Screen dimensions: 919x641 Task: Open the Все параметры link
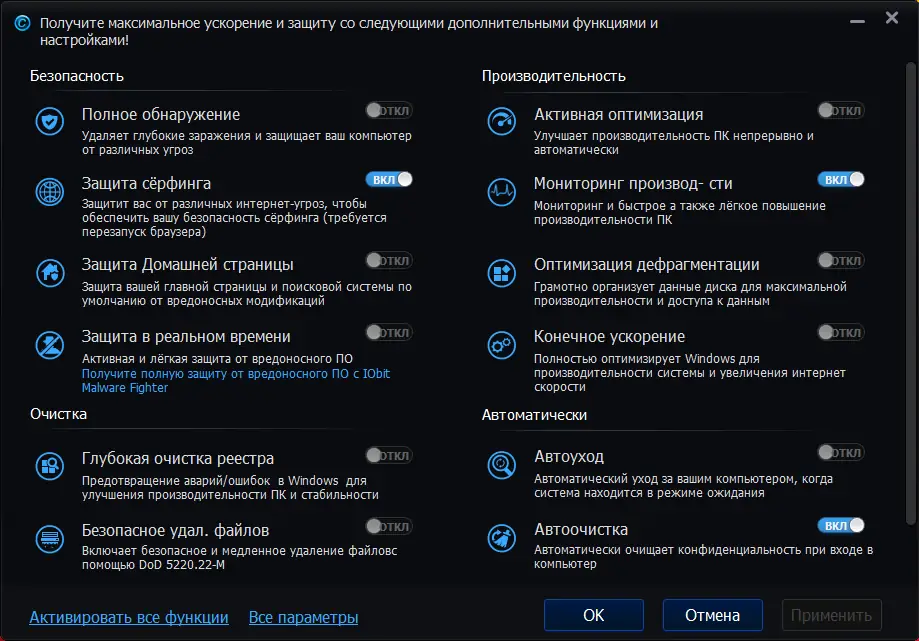tap(303, 617)
